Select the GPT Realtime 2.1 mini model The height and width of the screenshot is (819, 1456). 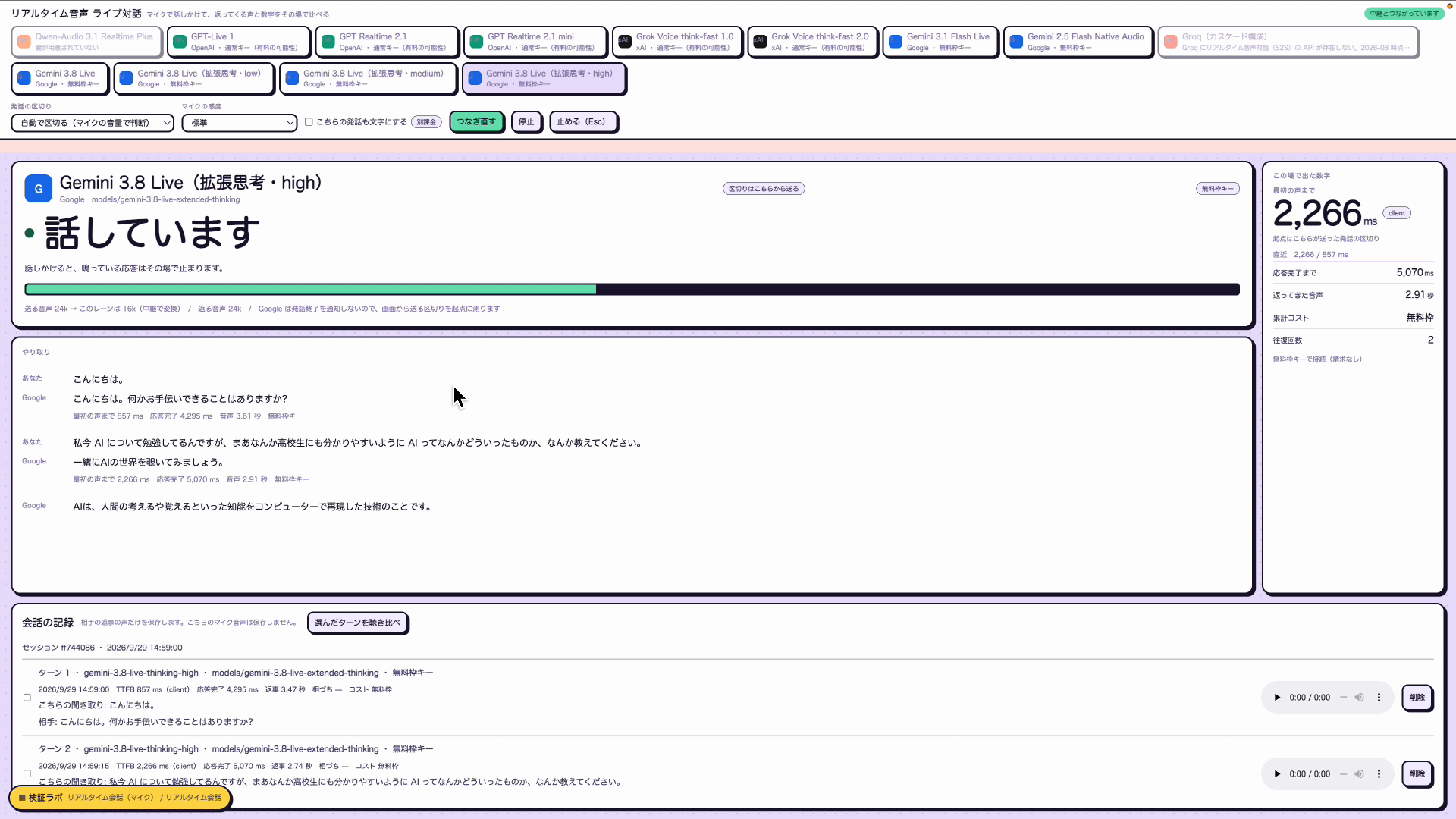pos(535,42)
